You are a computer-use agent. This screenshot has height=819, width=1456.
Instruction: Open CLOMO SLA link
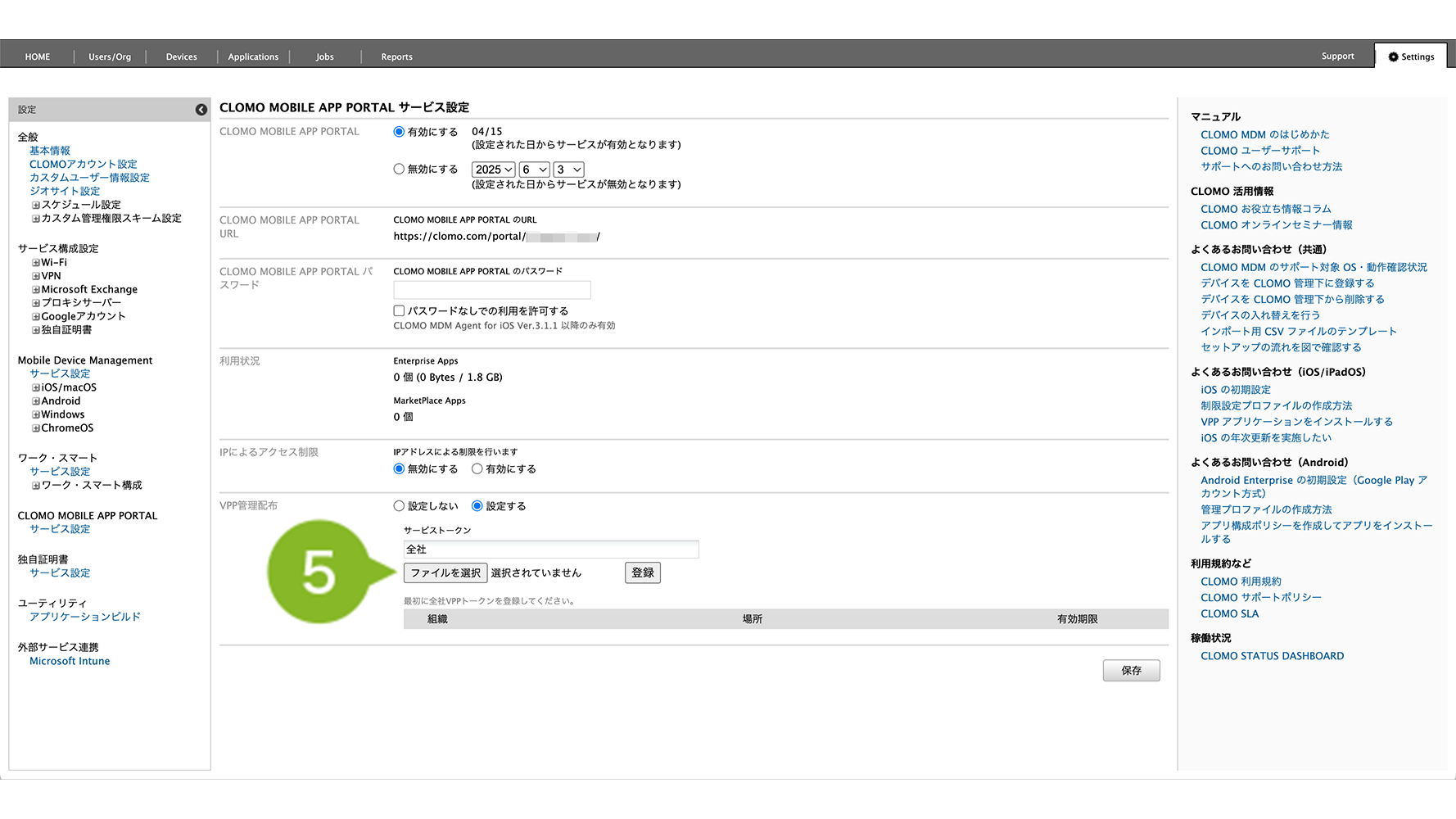1229,613
